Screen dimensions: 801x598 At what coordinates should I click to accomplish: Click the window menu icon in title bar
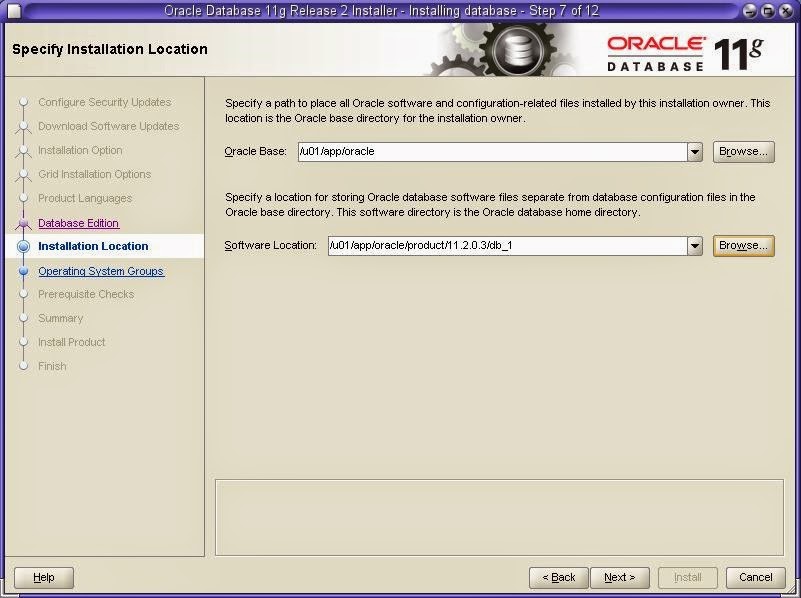(14, 11)
